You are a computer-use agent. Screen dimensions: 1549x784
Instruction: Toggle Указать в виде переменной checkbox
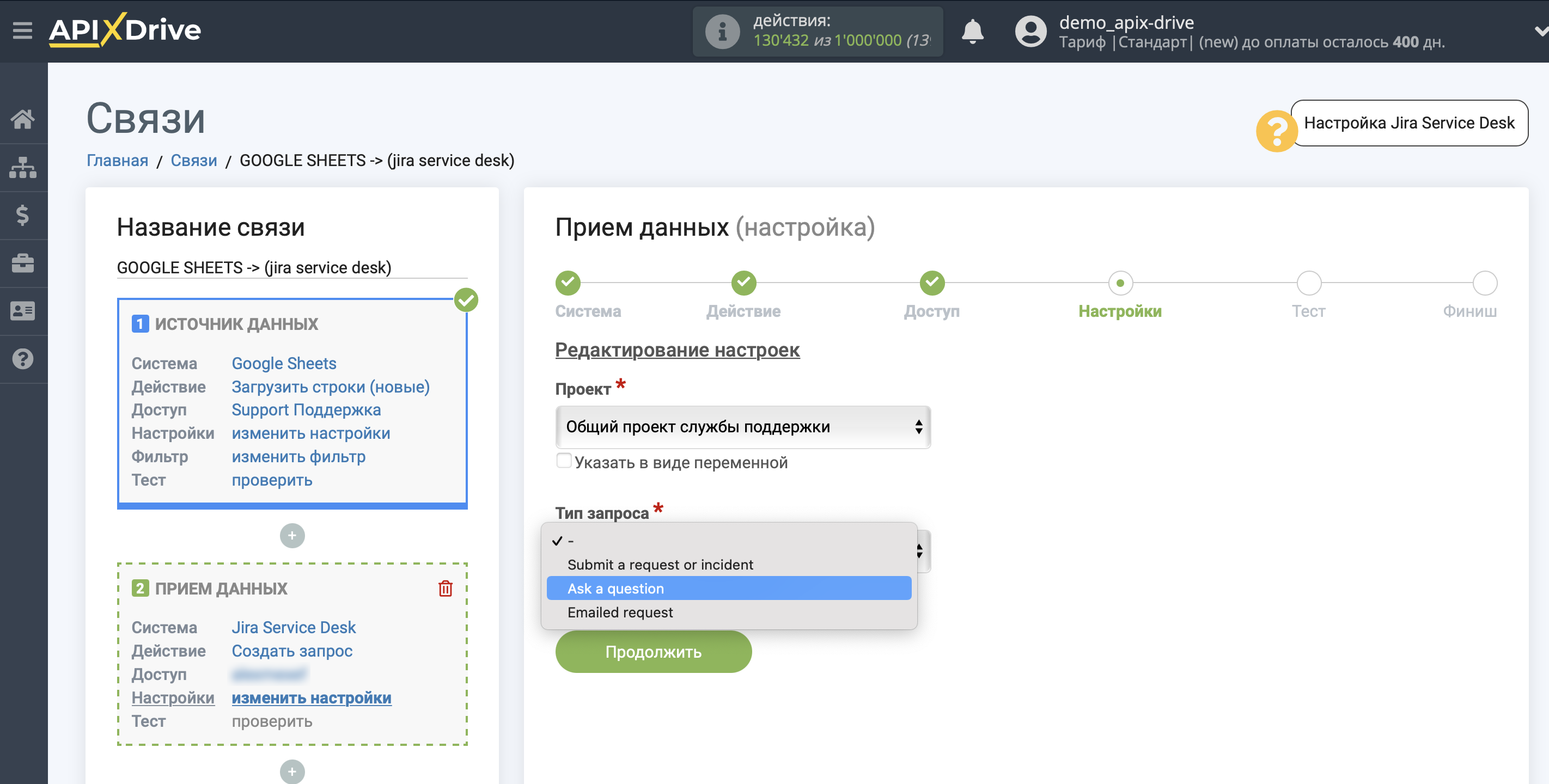coord(563,461)
